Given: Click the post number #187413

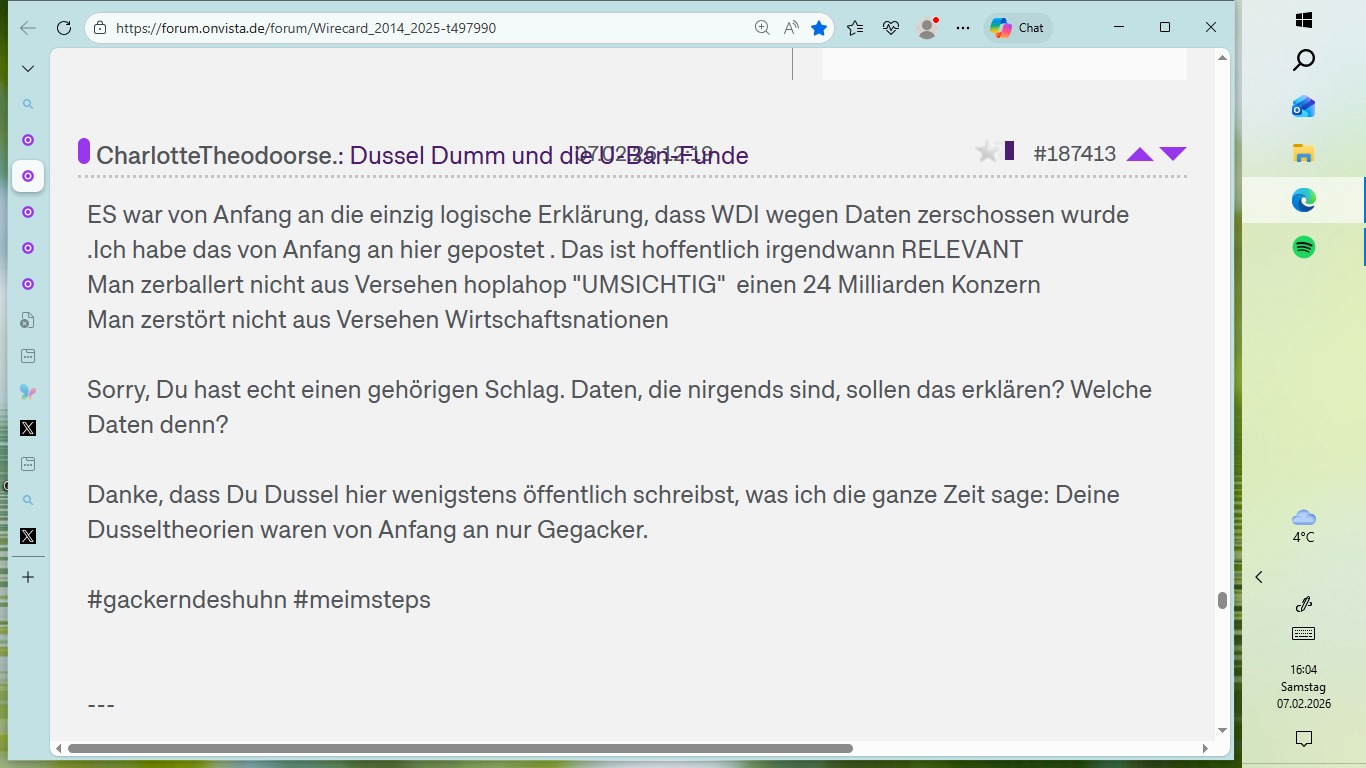Looking at the screenshot, I should (1075, 153).
